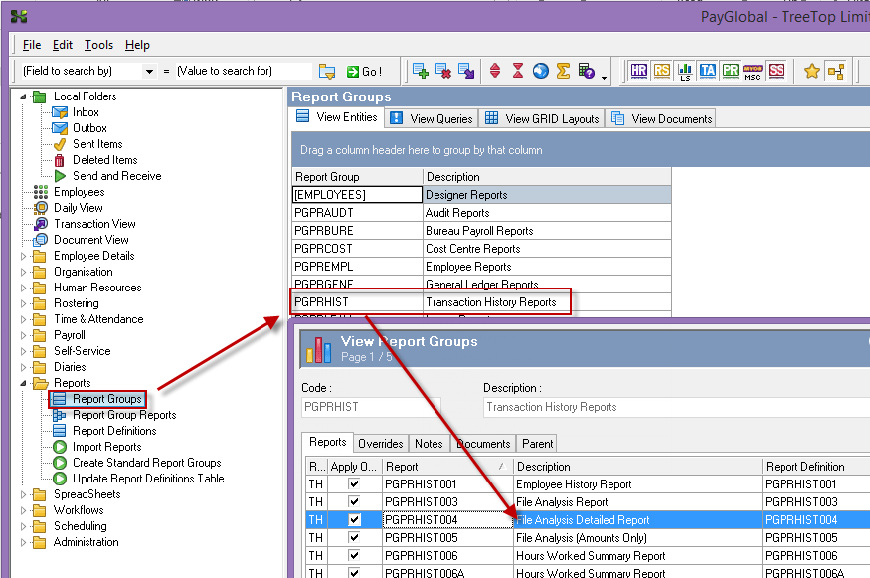Open the Tools menu

pos(98,45)
